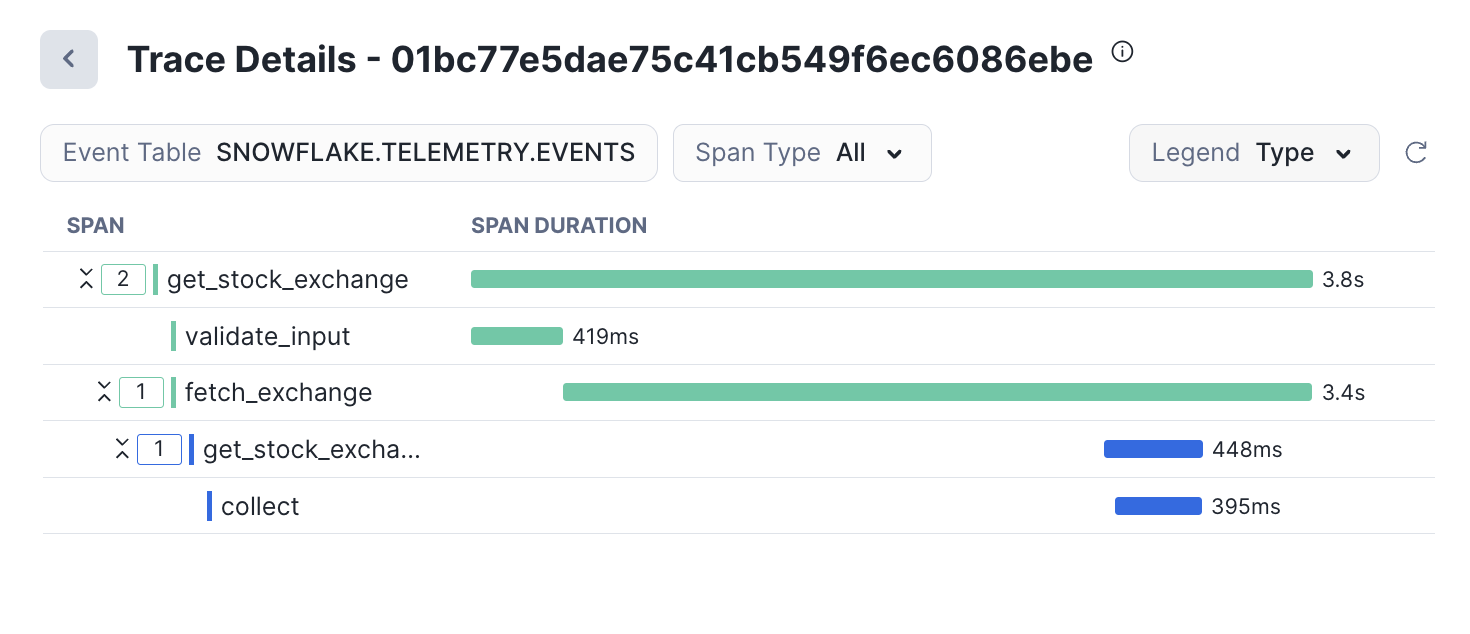Click the Event Table field
The width and height of the screenshot is (1470, 634).
(349, 153)
